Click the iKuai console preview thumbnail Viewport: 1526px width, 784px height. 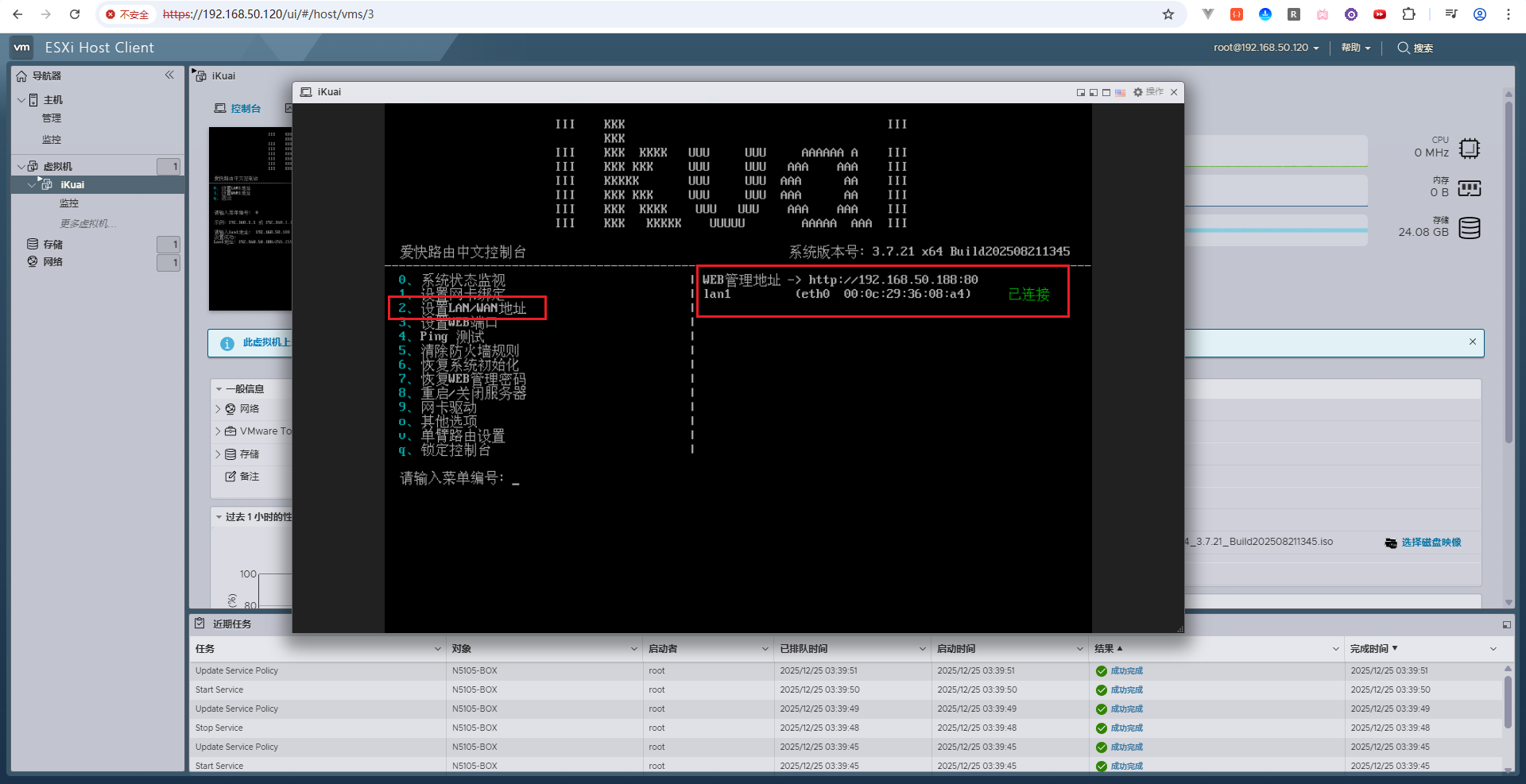[x=250, y=218]
